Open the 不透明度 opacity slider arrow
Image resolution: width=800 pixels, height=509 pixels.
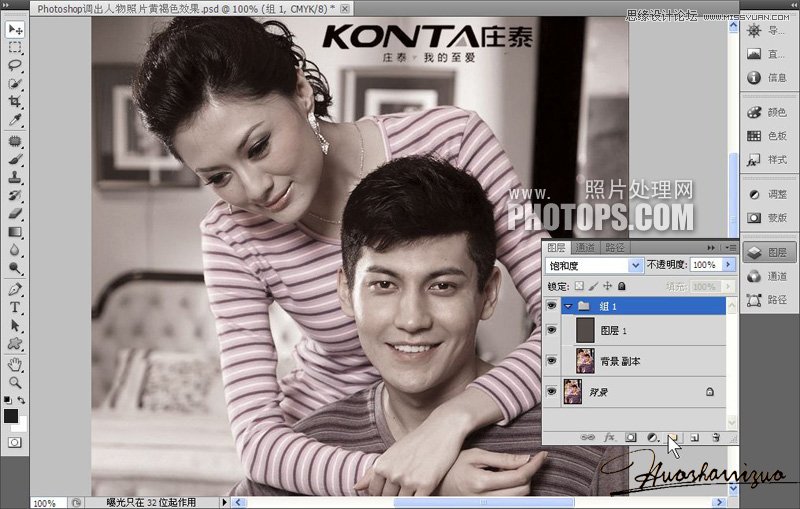728,265
